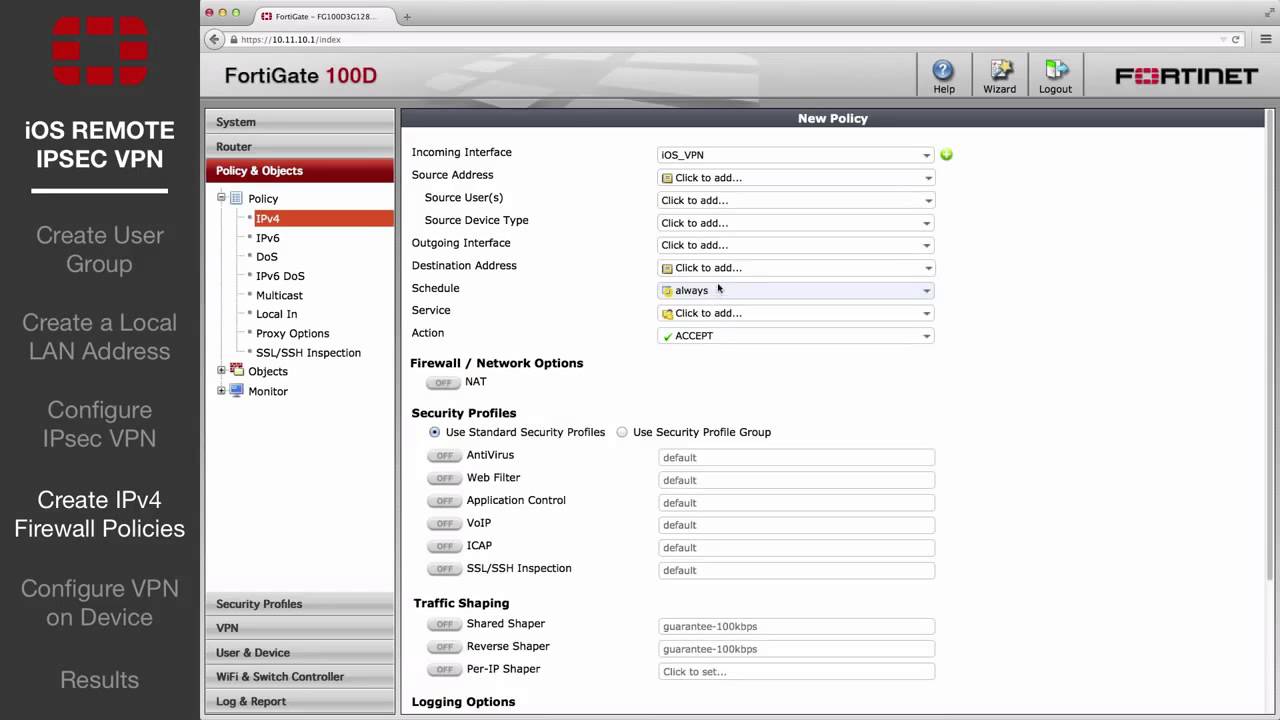This screenshot has width=1280, height=720.
Task: Open Router menu section
Action: click(300, 146)
